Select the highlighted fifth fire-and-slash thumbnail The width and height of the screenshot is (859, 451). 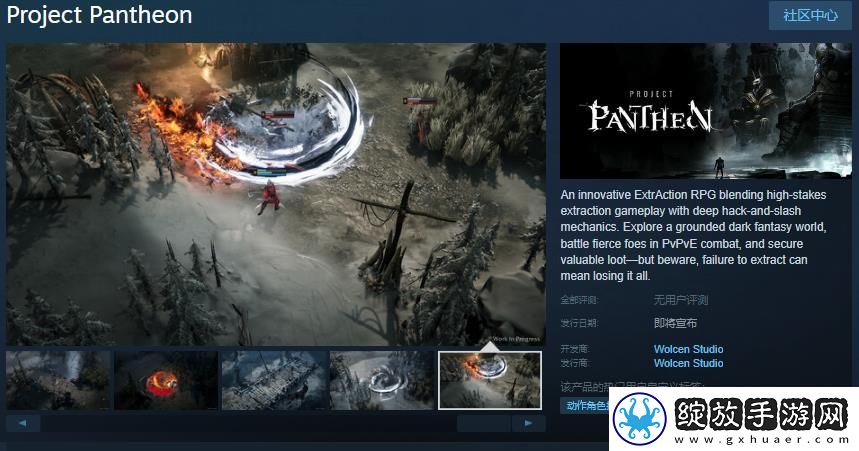pos(490,380)
